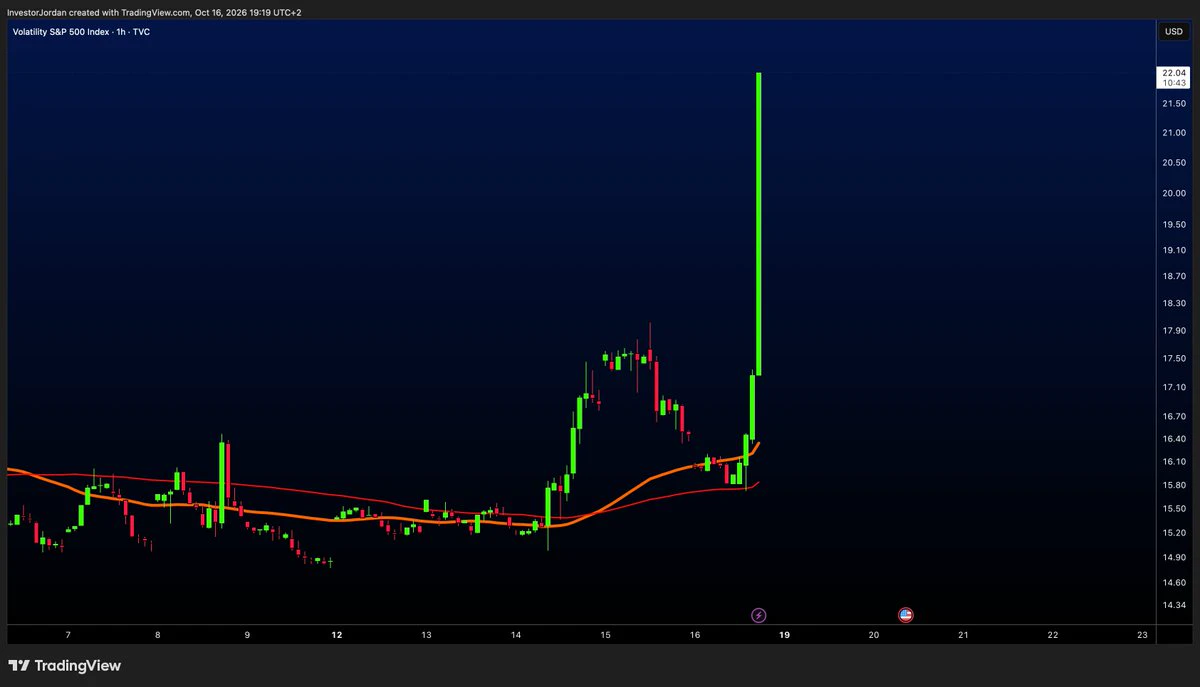The height and width of the screenshot is (687, 1200).
Task: Click the 21.00 price axis label
Action: 1174,133
